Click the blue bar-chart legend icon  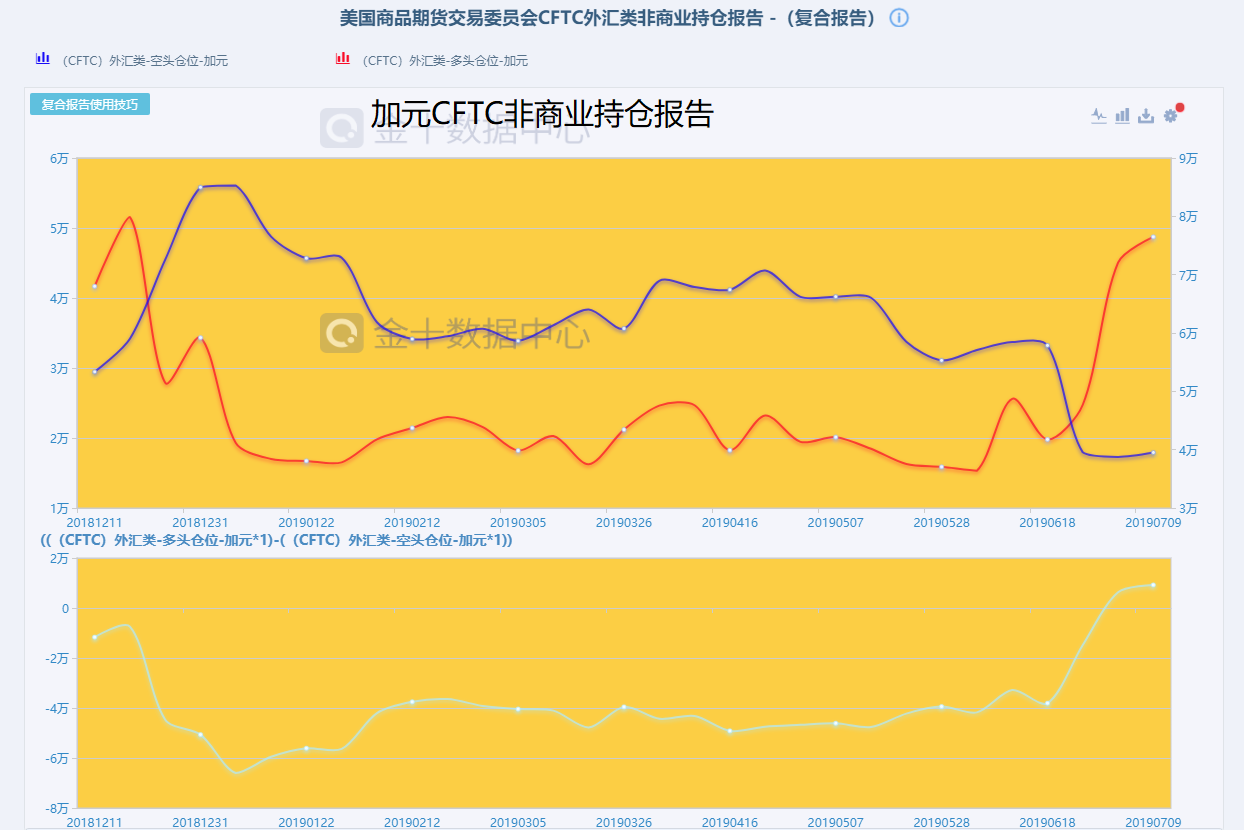click(x=43, y=59)
